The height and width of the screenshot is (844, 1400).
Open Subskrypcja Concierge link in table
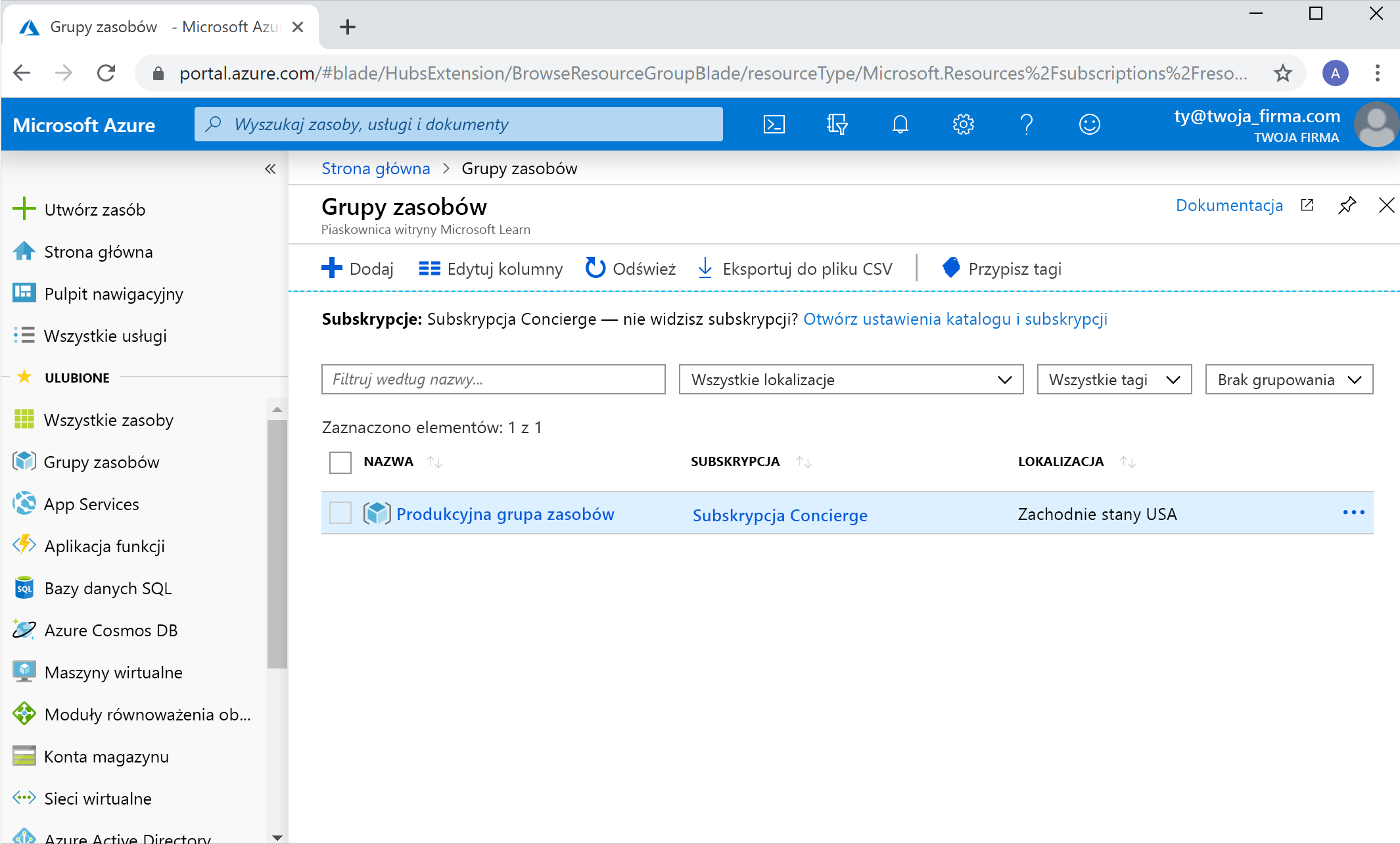tap(780, 515)
